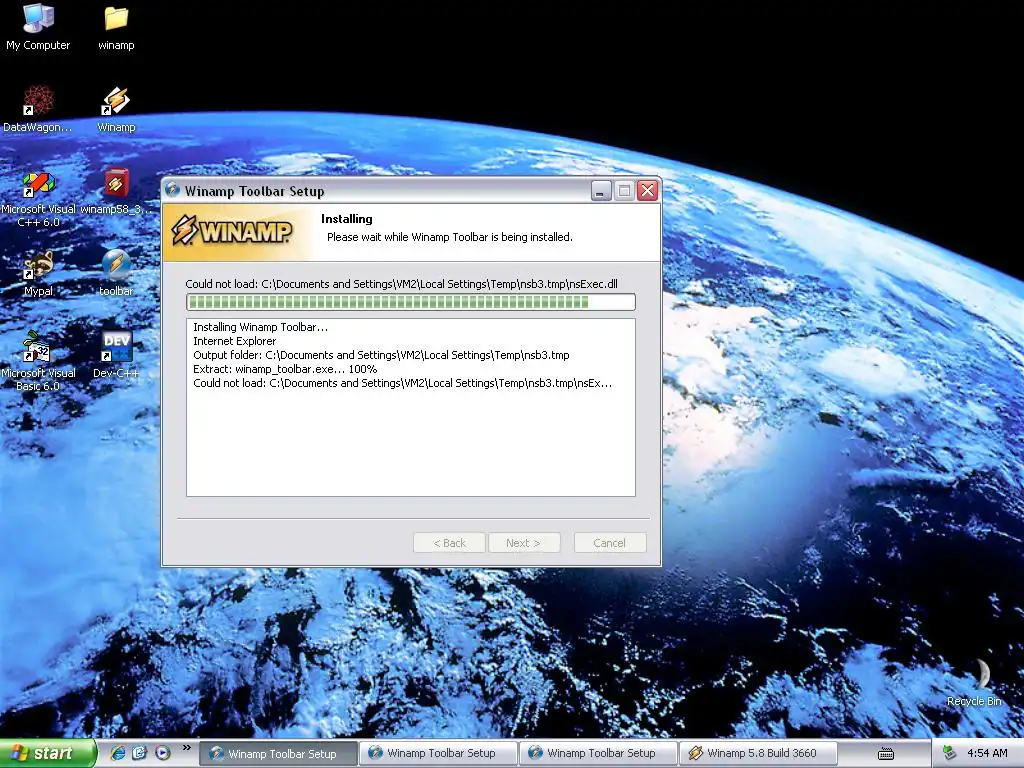Select the winamp folder on the desktop
This screenshot has width=1024, height=768.
tap(116, 27)
